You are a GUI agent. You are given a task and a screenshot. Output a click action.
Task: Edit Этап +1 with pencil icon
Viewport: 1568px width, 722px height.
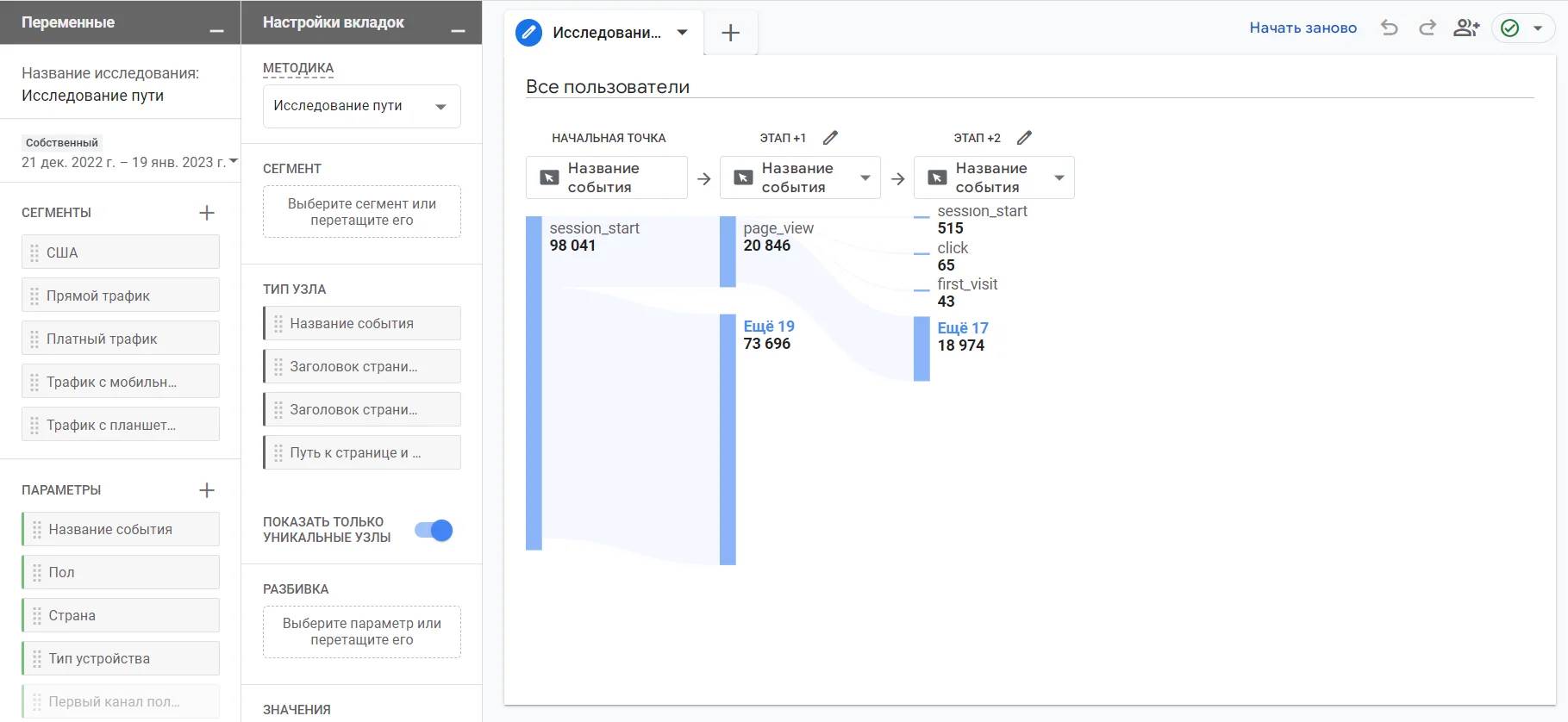pos(830,138)
